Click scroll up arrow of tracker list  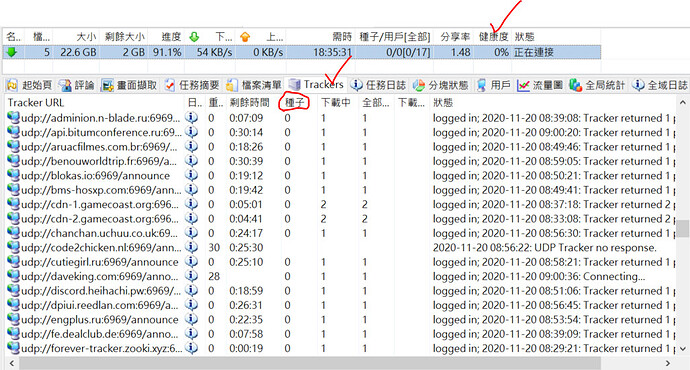[683, 103]
